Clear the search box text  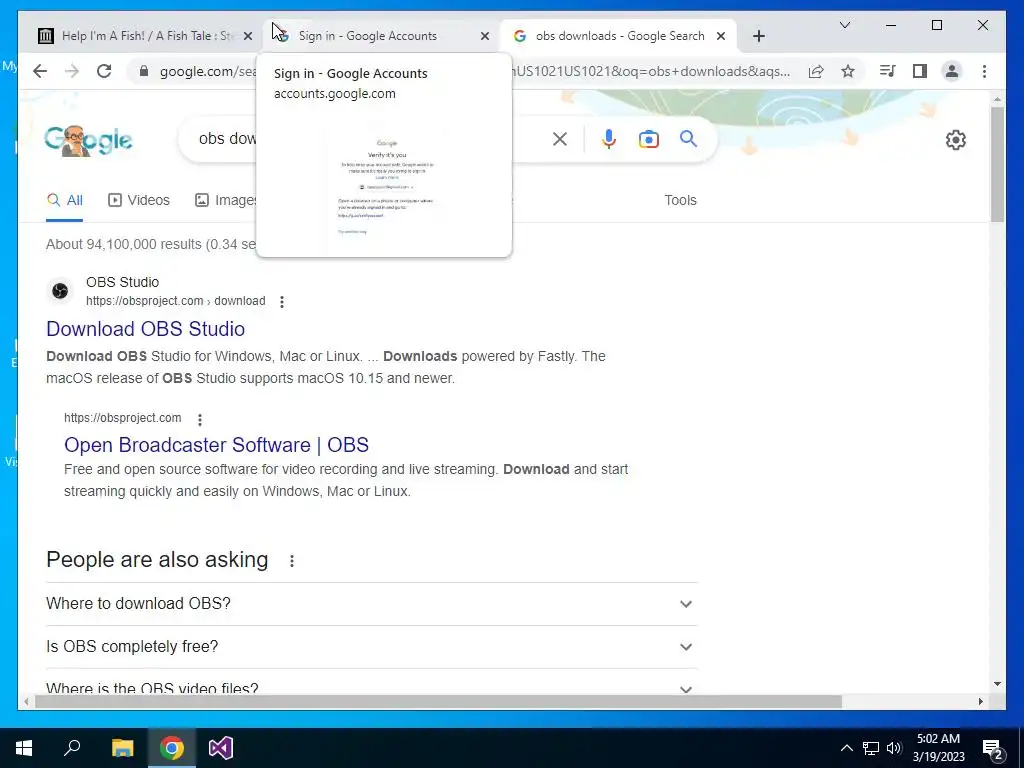pos(560,138)
